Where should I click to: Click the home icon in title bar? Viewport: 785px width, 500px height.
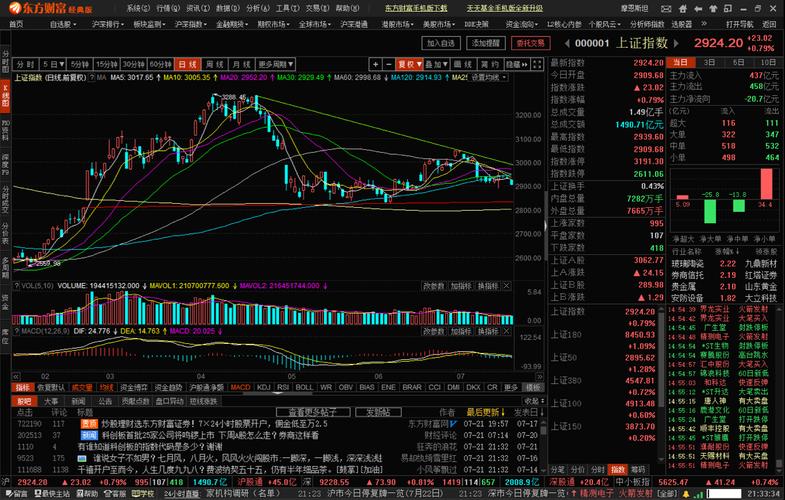tap(682, 9)
